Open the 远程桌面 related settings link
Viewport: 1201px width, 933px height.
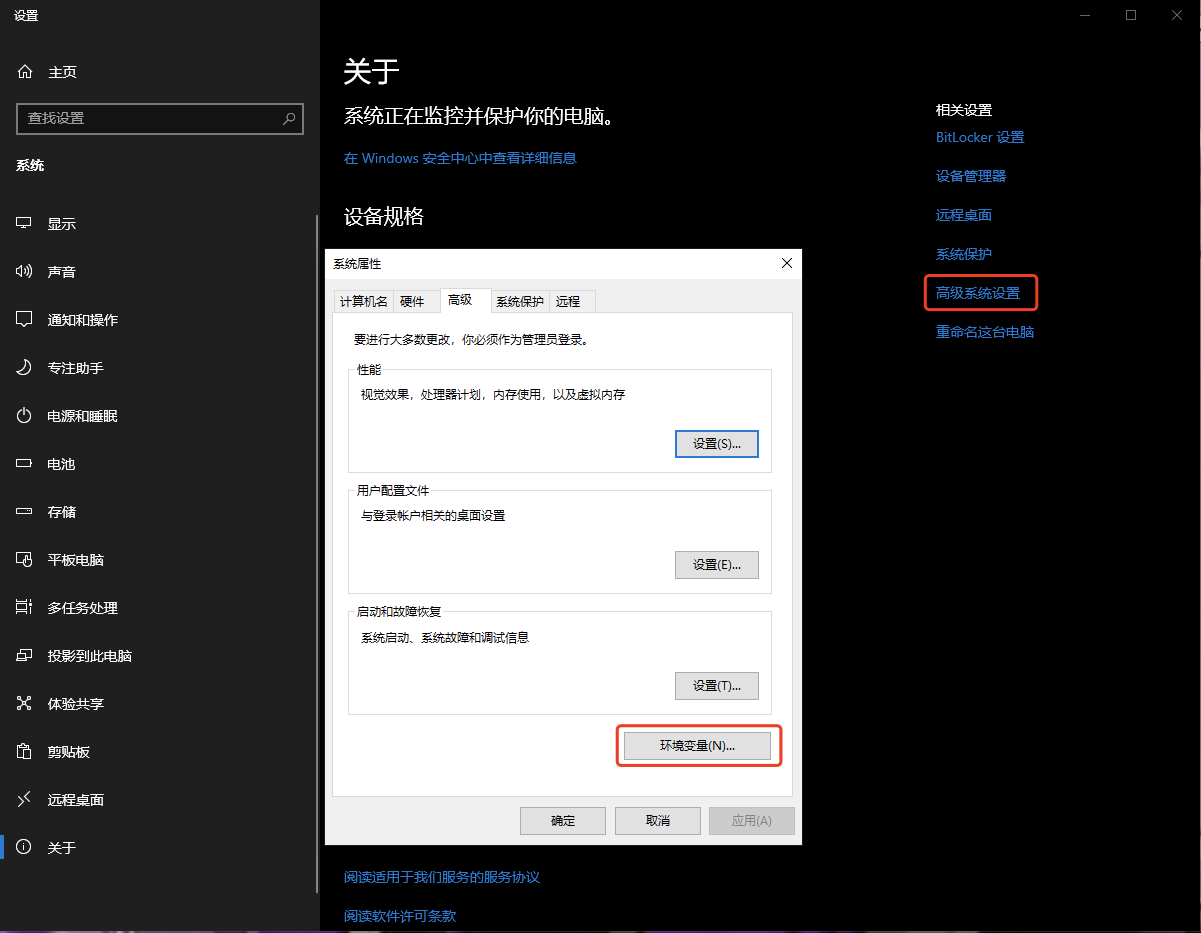964,215
